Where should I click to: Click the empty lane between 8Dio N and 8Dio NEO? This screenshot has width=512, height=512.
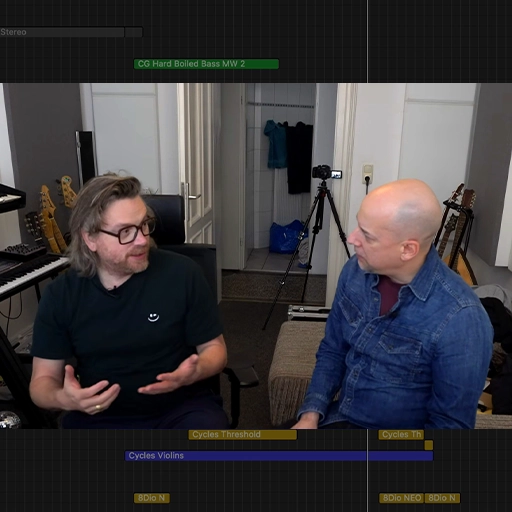coord(274,498)
